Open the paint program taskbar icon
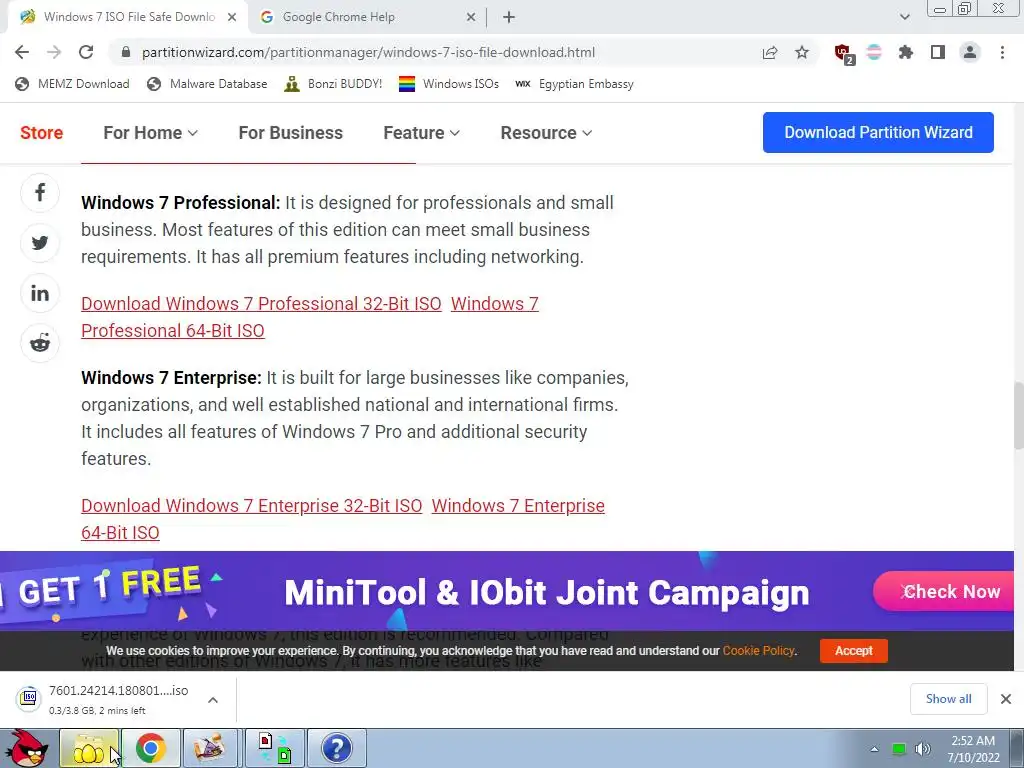The image size is (1024, 768). 212,748
